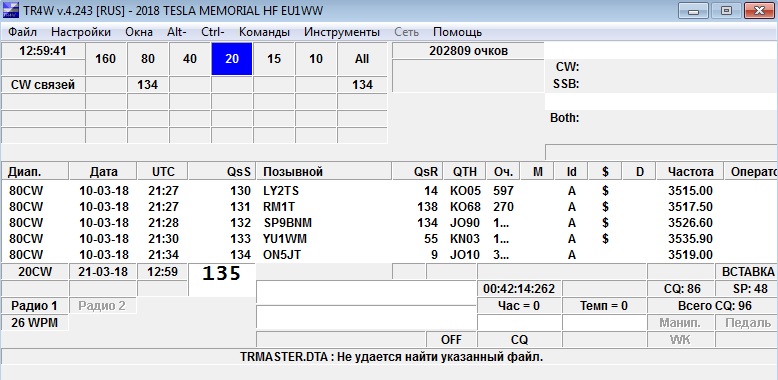Click the QsS column header
The width and height of the screenshot is (778, 380).
[x=222, y=172]
